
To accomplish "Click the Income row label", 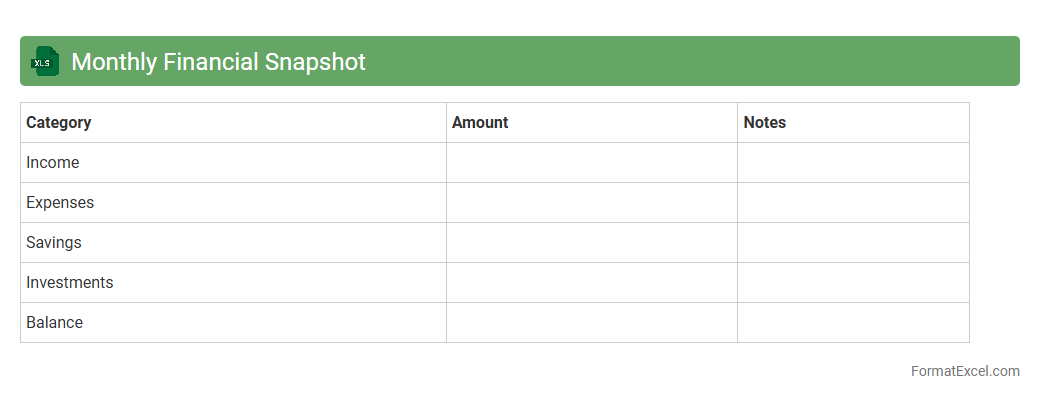I will coord(53,163).
